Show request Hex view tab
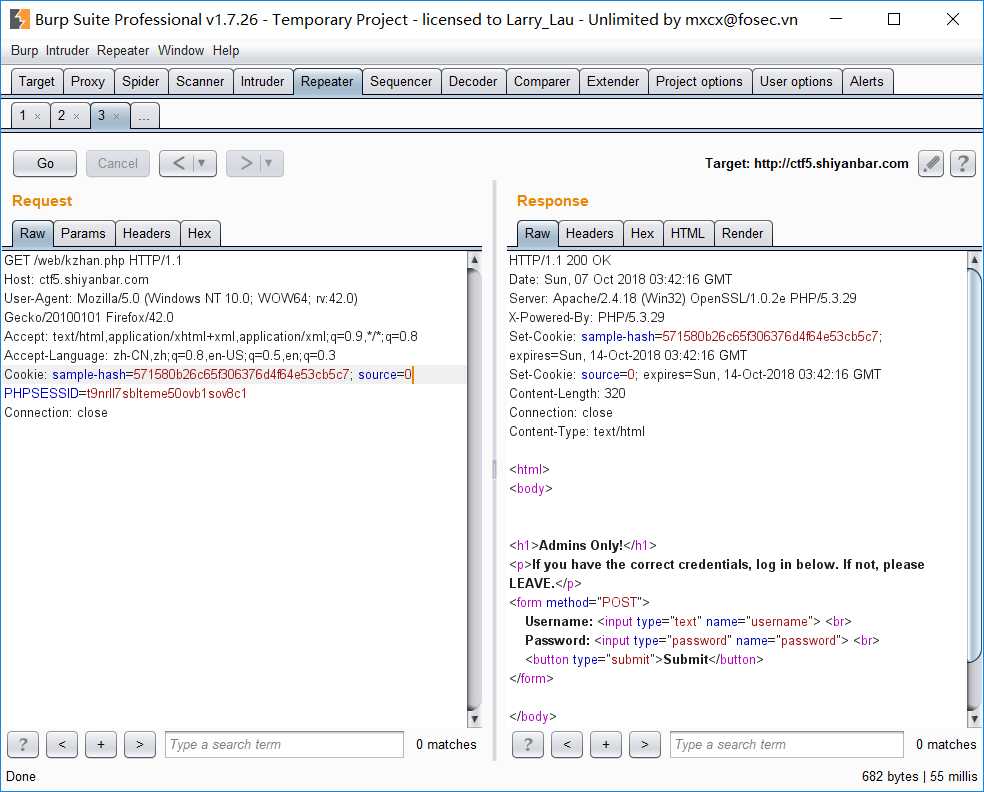Image resolution: width=984 pixels, height=792 pixels. coord(200,233)
